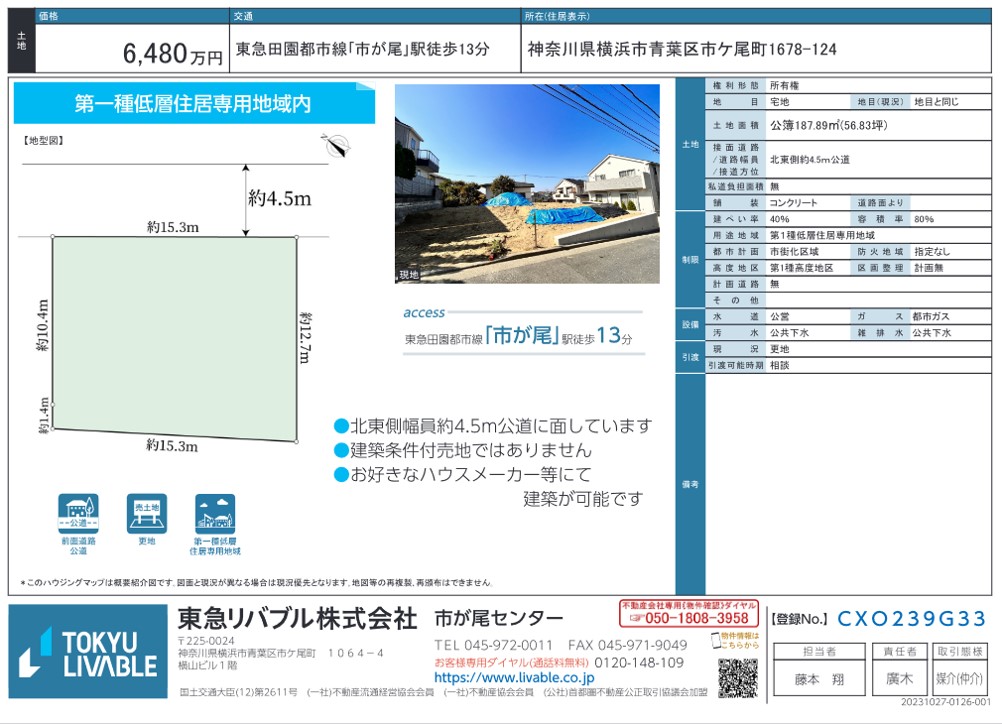The height and width of the screenshot is (724, 1002).
Task: Click the 更地 land-for-sale sign icon
Action: point(146,514)
